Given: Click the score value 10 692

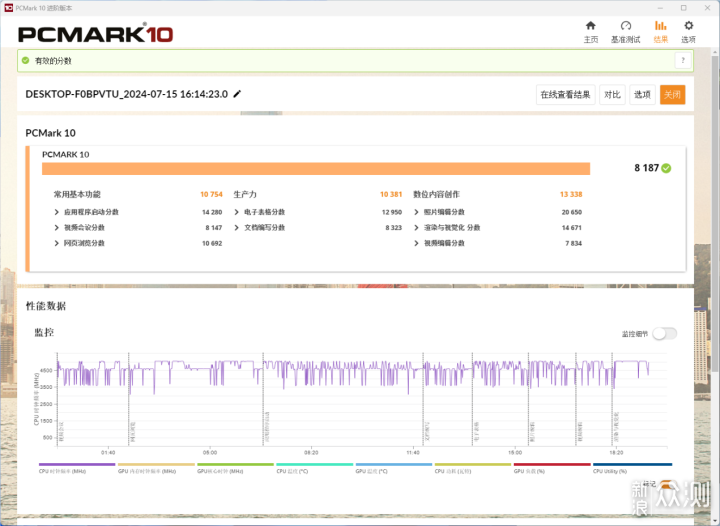Looking at the screenshot, I should click(212, 243).
